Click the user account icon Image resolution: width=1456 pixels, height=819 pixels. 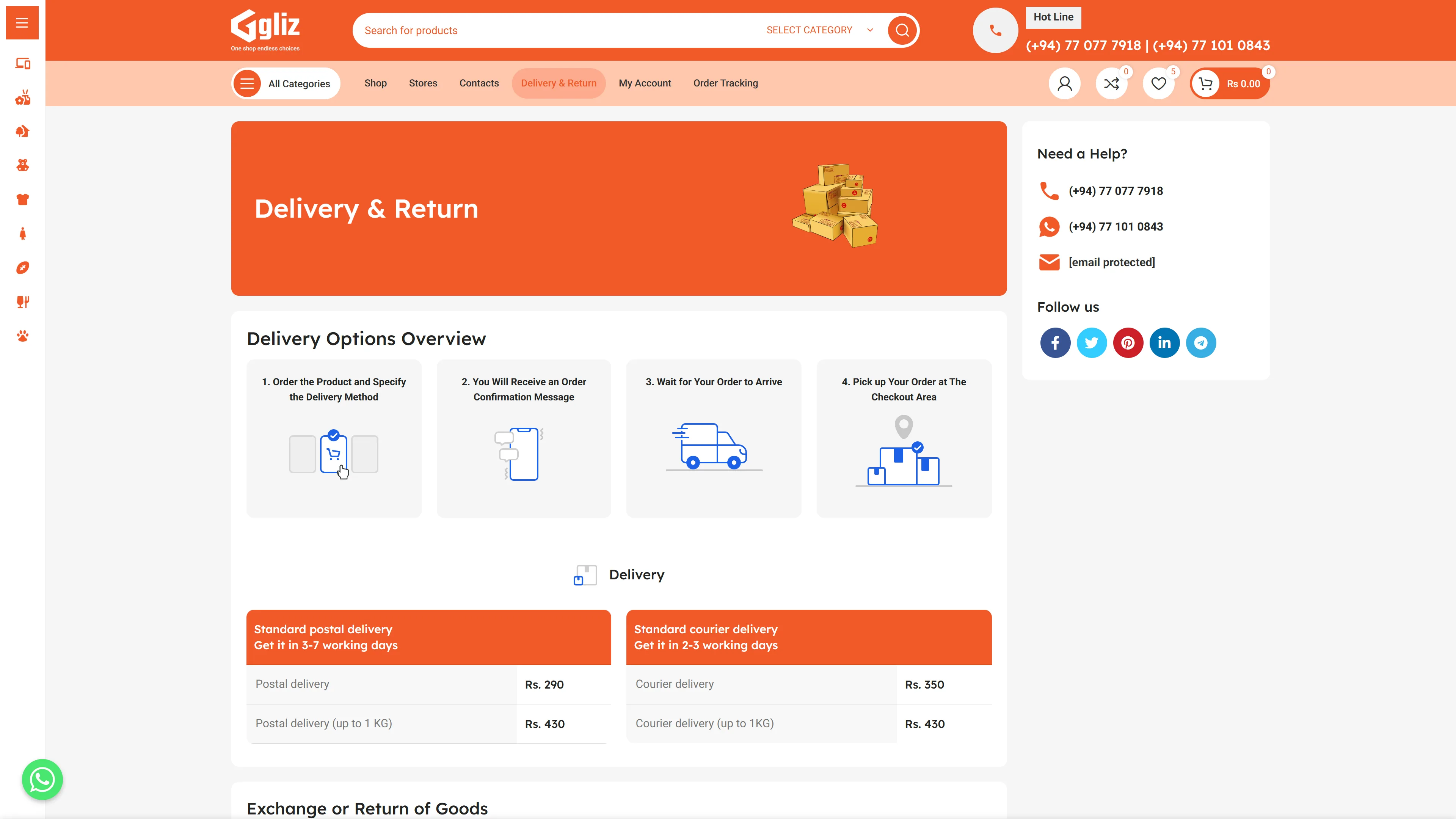(x=1064, y=84)
